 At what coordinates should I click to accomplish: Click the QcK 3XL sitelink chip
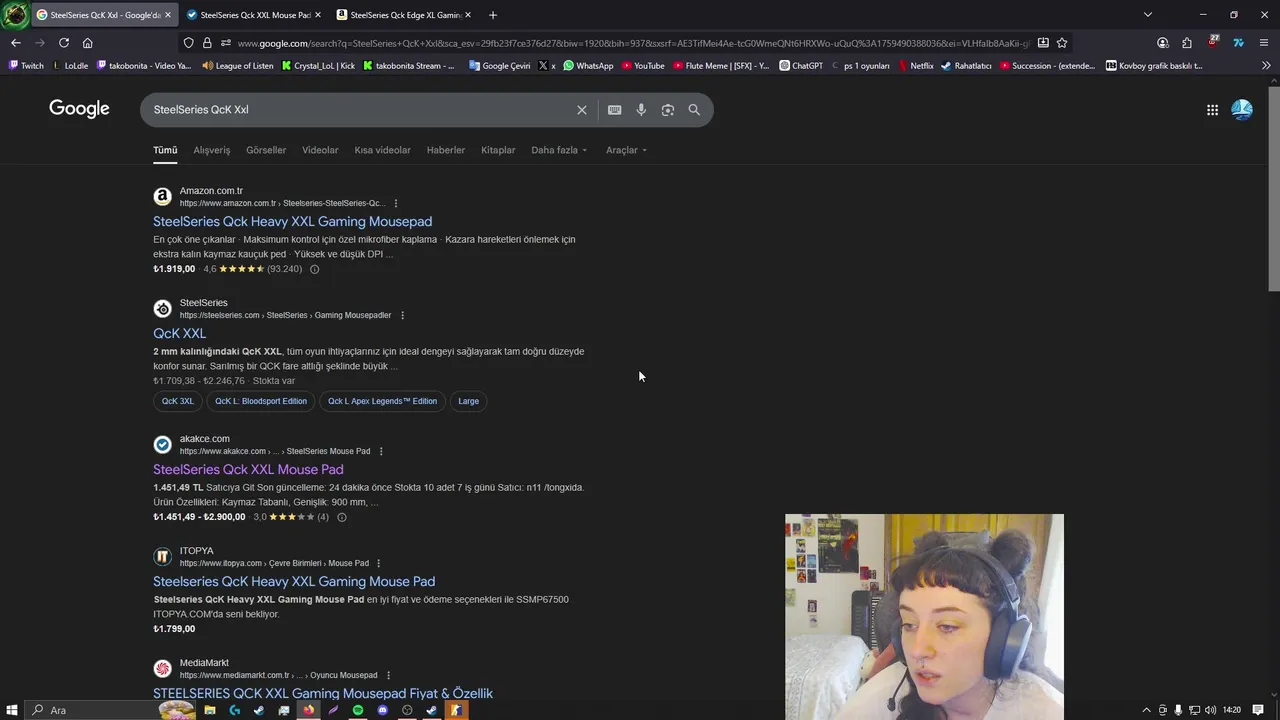pyautogui.click(x=178, y=401)
